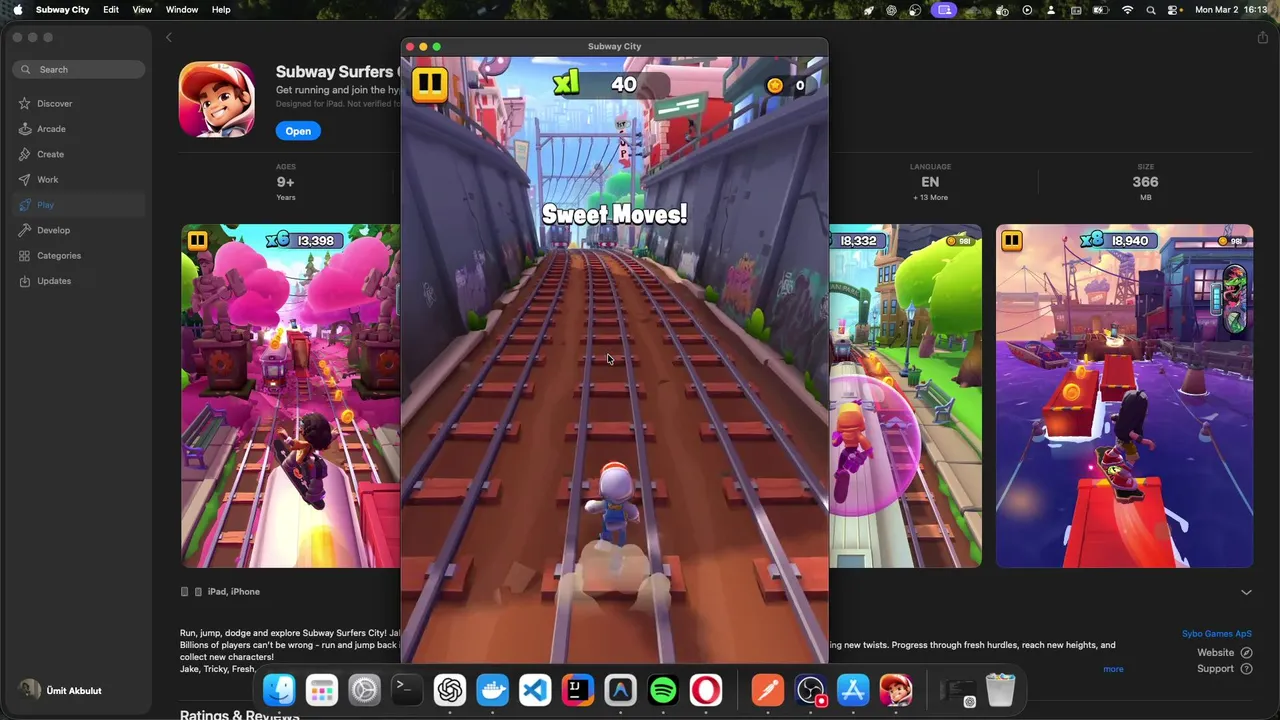
Task: Click the Subway Surfers City app icon in App Store
Action: [217, 99]
